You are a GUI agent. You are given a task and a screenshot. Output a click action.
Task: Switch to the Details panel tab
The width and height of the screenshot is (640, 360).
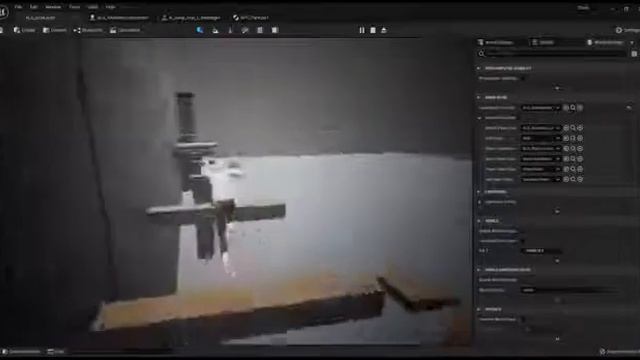[544, 42]
